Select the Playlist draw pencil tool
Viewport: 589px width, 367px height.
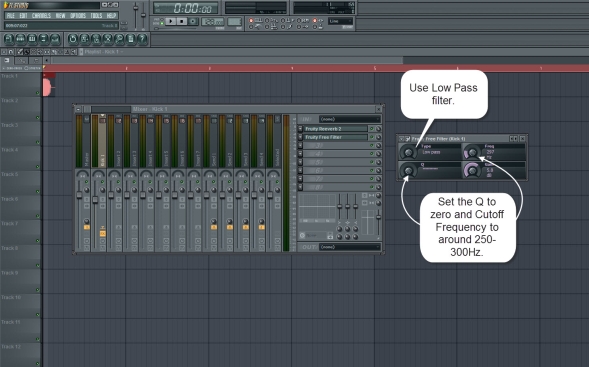pyautogui.click(x=20, y=52)
